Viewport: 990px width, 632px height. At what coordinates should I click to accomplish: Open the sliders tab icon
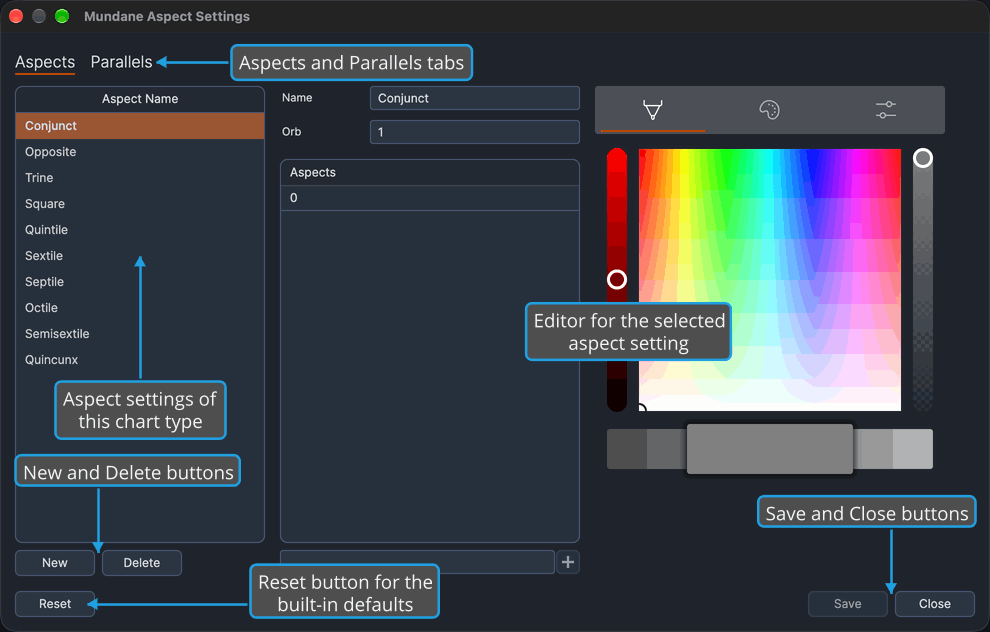point(886,110)
